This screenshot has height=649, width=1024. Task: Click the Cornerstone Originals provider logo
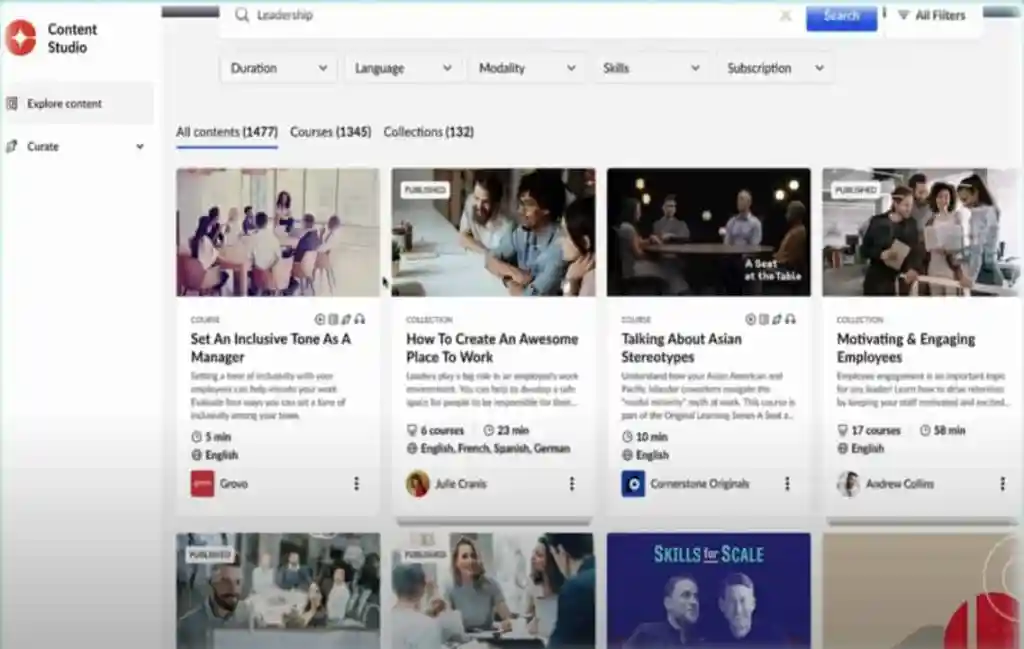[x=632, y=484]
